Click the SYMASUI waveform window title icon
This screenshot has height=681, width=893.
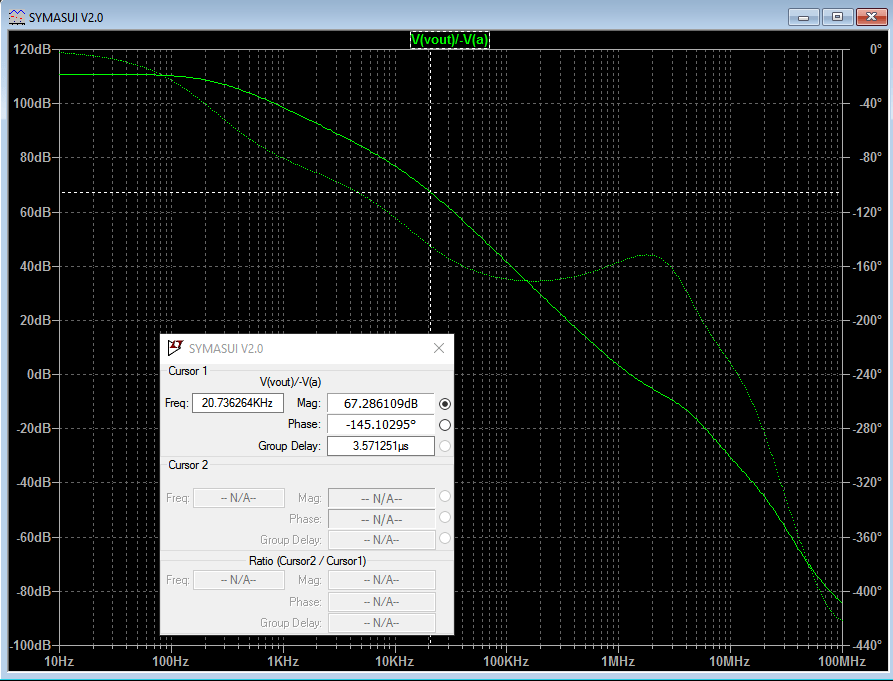point(17,17)
